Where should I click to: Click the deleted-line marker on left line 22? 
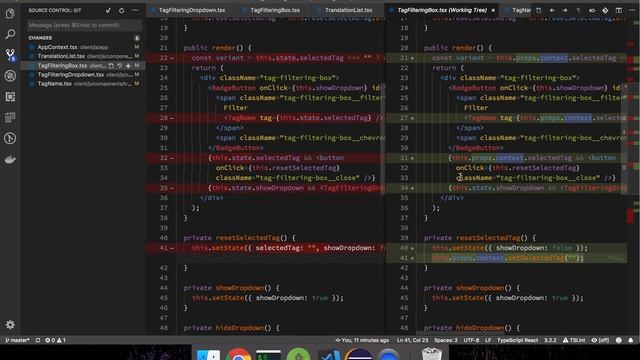point(172,58)
